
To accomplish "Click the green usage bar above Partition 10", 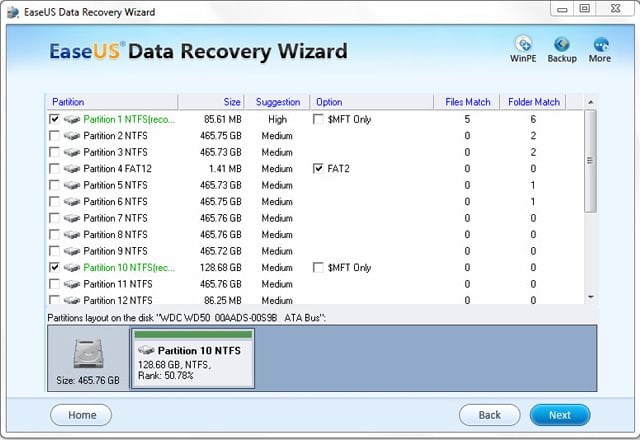I will (x=193, y=335).
